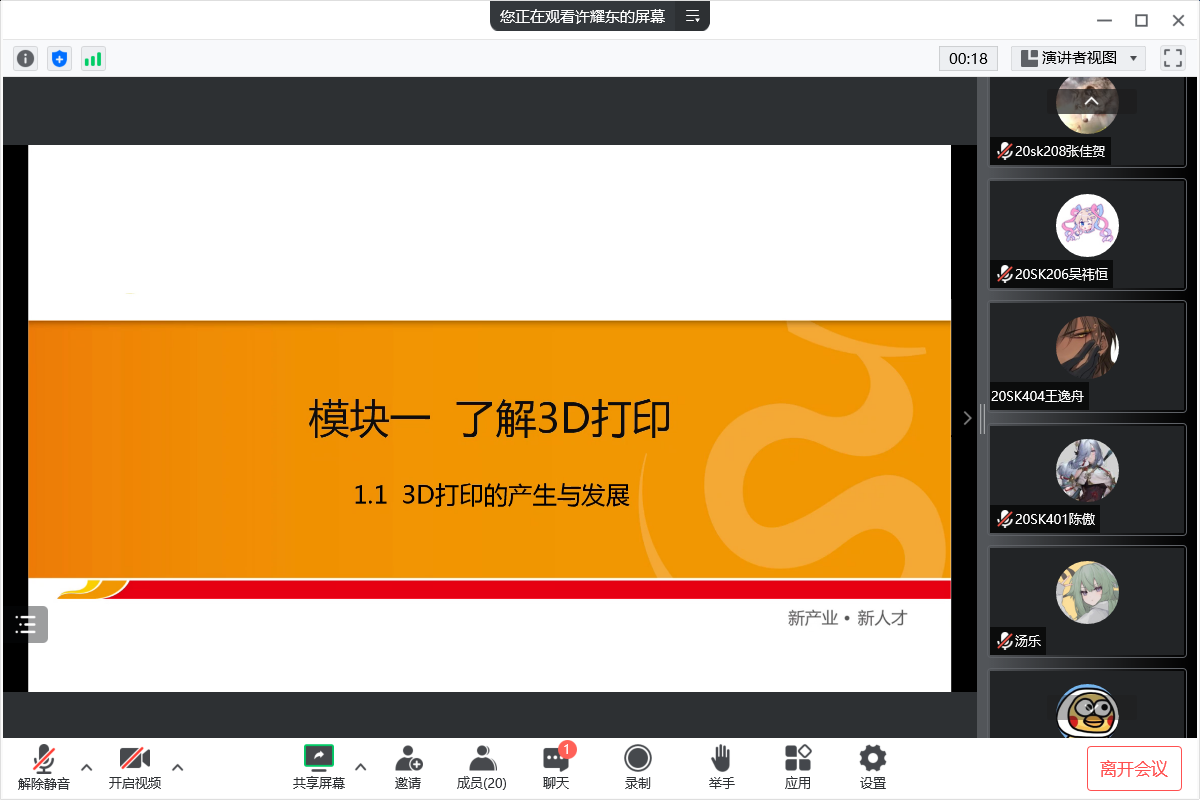Check green network signal bars icon
This screenshot has height=800, width=1200.
[x=93, y=59]
